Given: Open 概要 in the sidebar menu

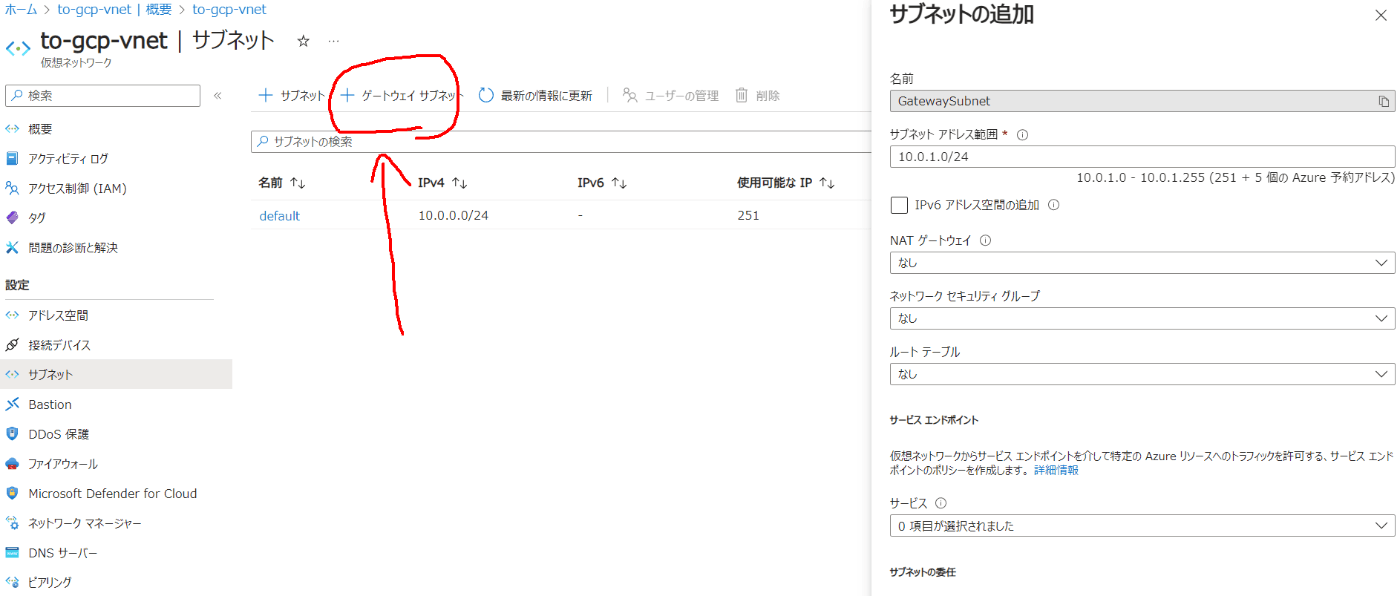Looking at the screenshot, I should click(x=40, y=129).
